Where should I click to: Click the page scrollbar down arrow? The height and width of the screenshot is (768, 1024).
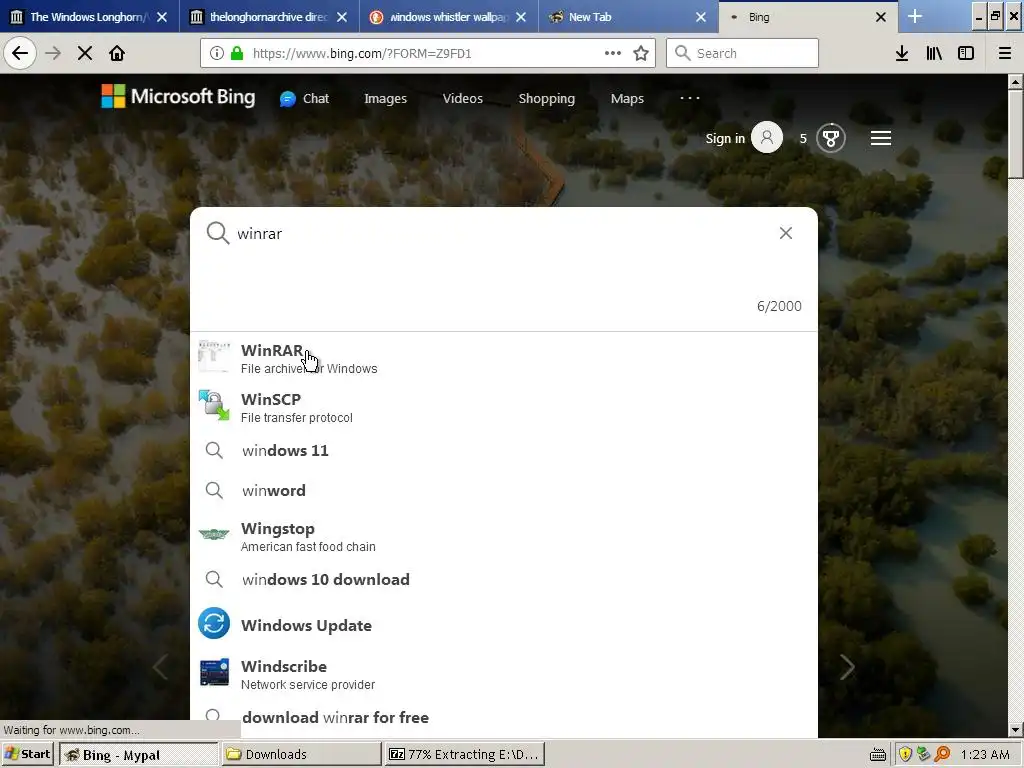pos(1016,729)
